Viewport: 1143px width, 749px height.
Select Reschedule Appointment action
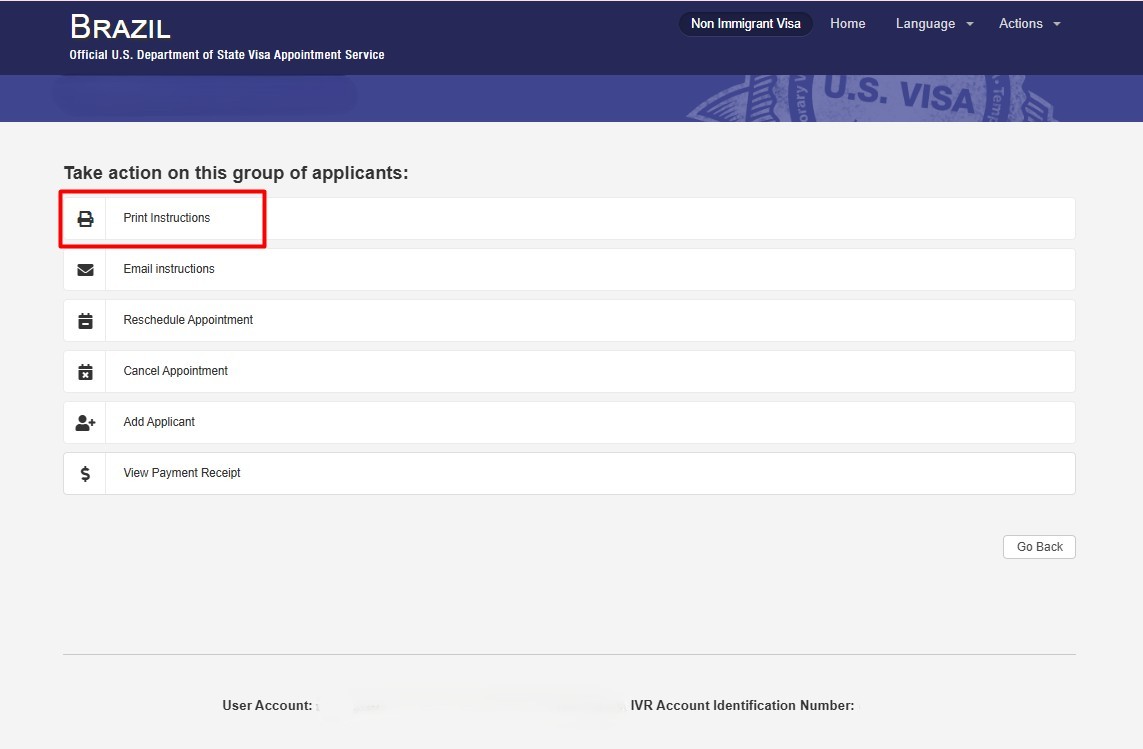coord(187,320)
